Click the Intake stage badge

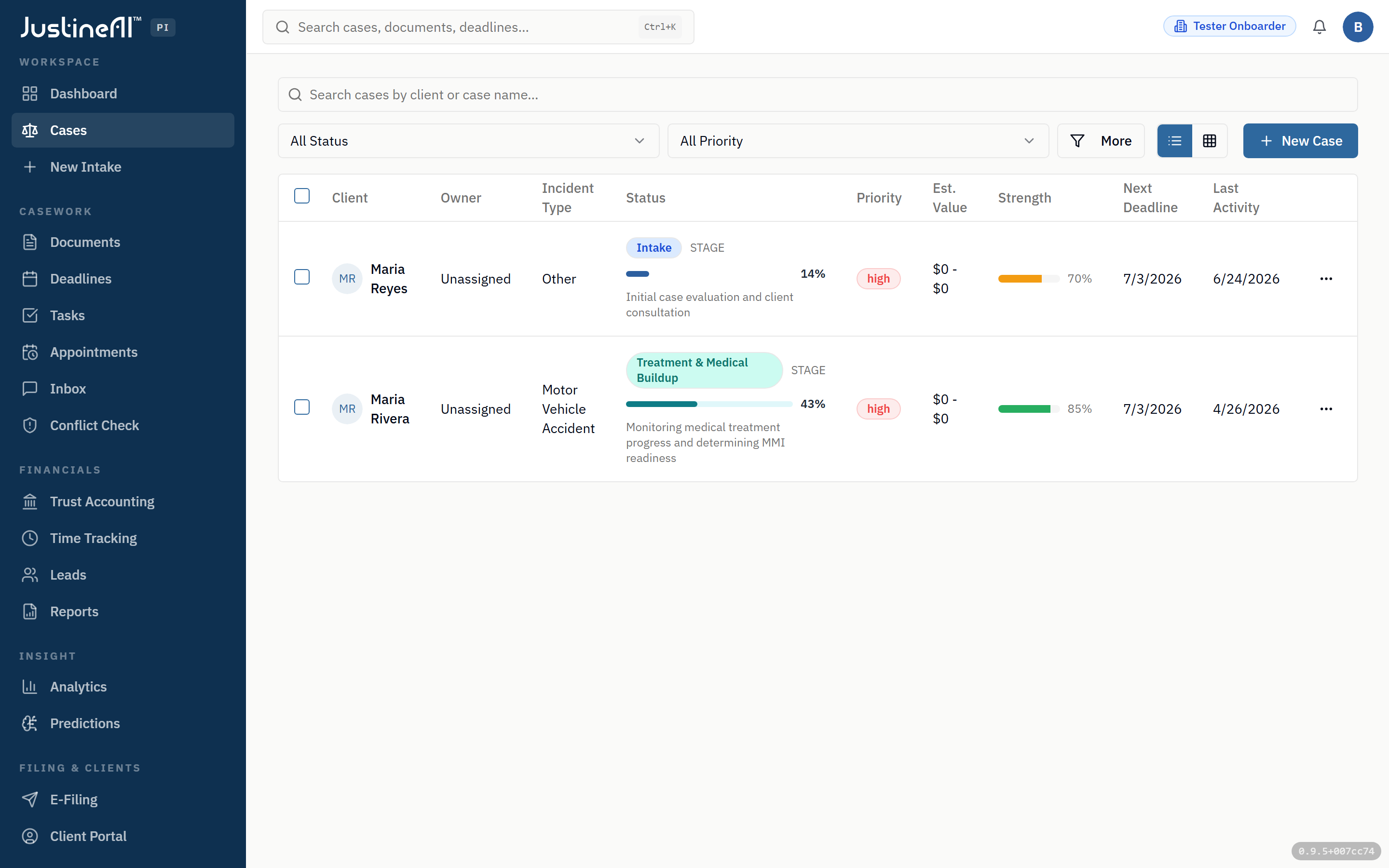point(653,247)
